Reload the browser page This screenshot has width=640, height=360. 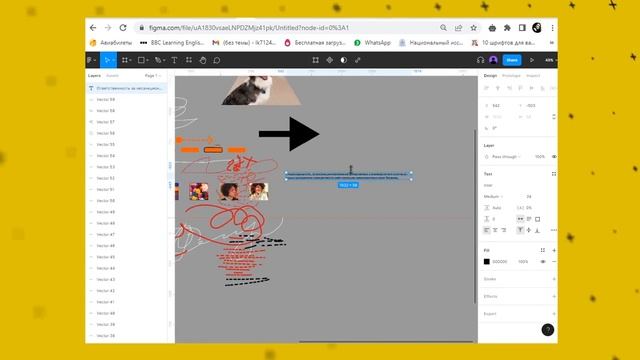(x=123, y=28)
